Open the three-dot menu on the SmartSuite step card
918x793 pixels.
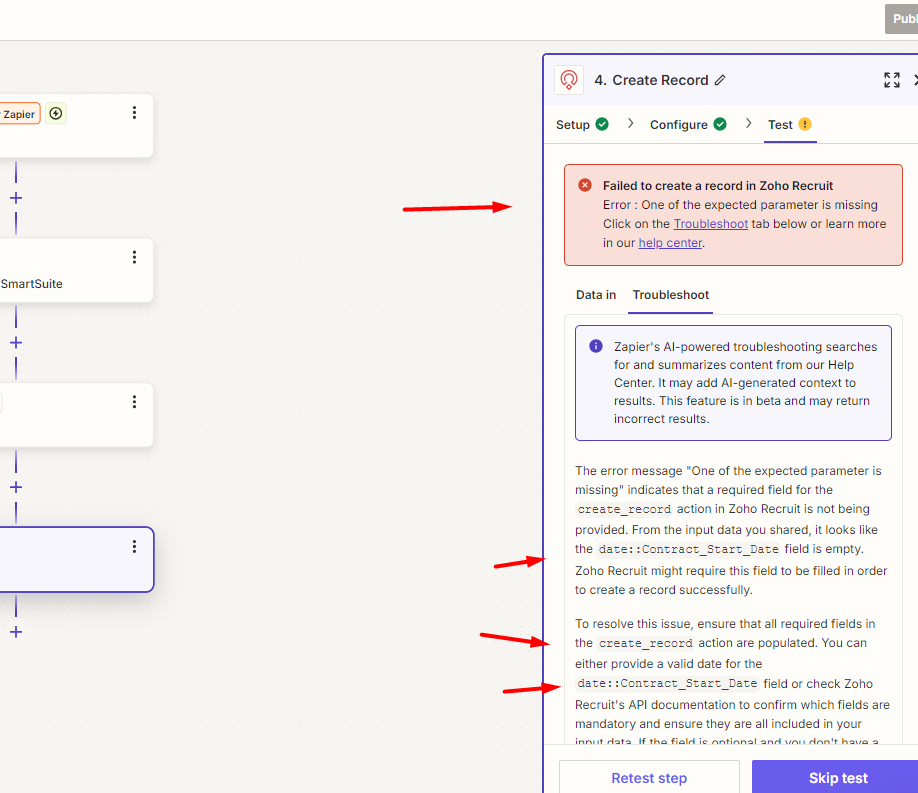pos(134,257)
